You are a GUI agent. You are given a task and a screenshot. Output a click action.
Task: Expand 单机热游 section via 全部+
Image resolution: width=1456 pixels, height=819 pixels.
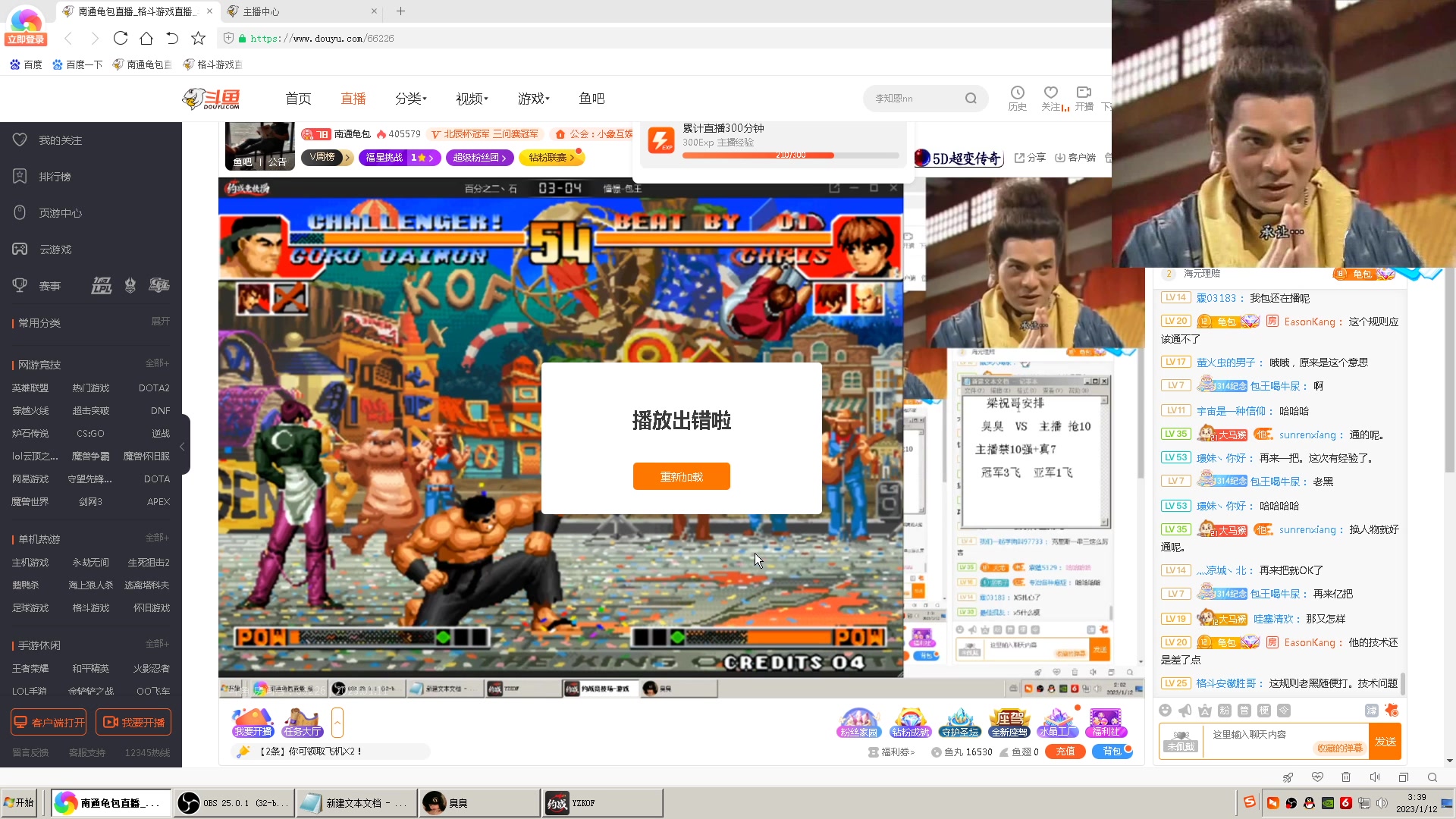point(157,538)
